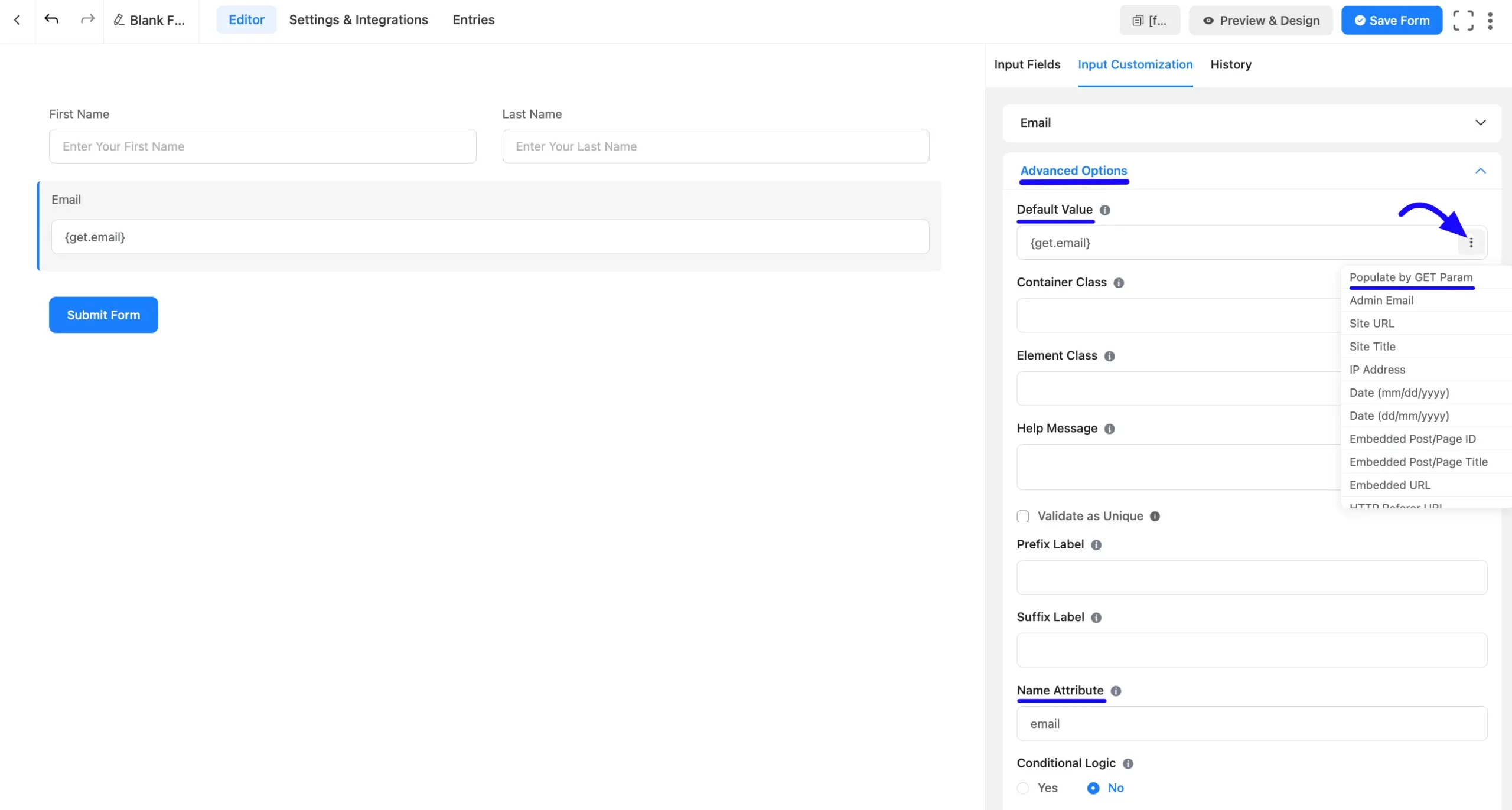Click the Name Attribute input field

click(1251, 724)
